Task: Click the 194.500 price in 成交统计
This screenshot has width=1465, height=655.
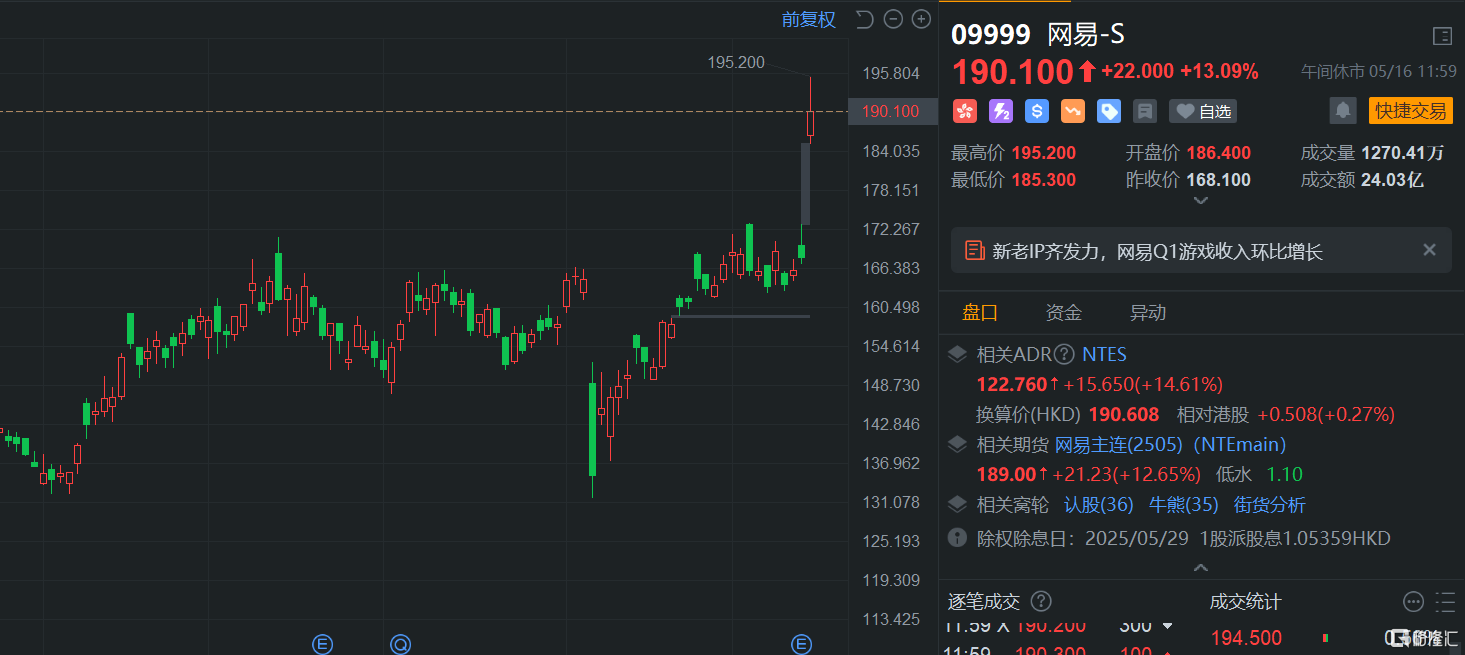Action: (1246, 638)
